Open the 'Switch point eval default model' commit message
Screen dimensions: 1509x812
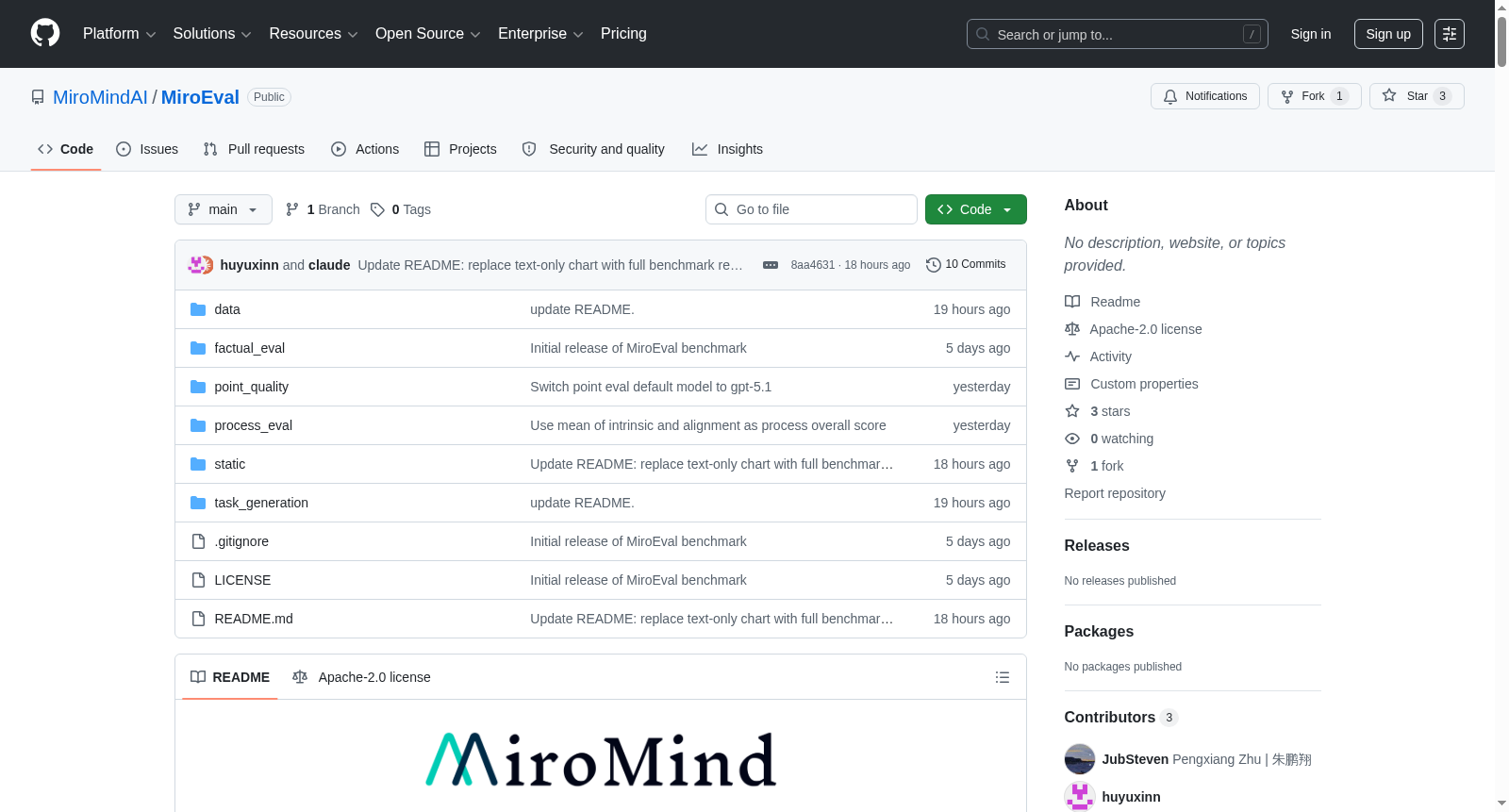tap(651, 387)
